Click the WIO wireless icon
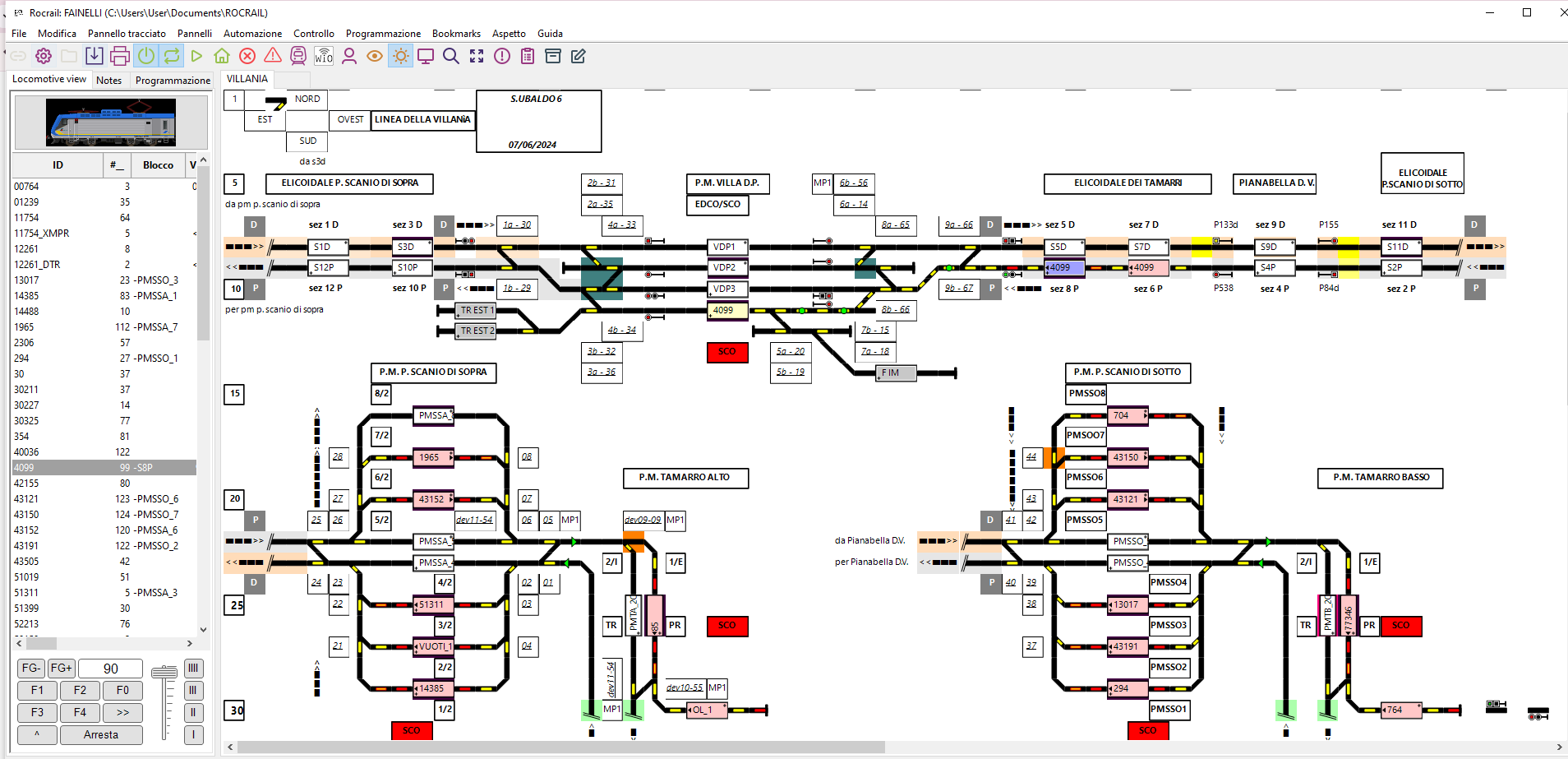This screenshot has height=759, width=1568. pos(324,56)
